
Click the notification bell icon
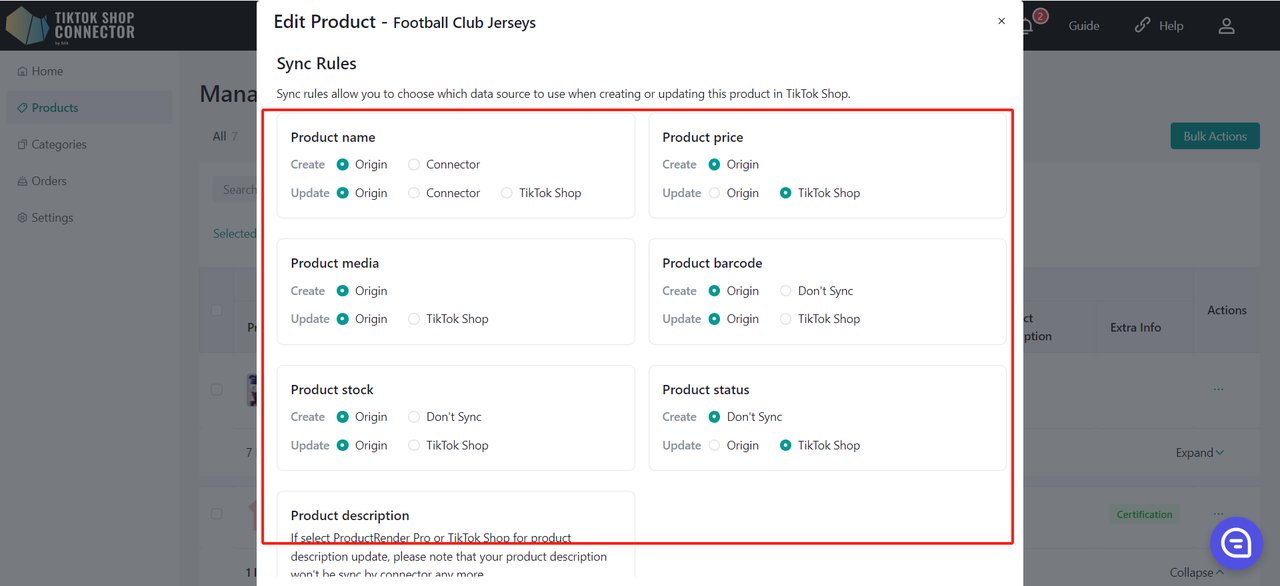pyautogui.click(x=1026, y=26)
